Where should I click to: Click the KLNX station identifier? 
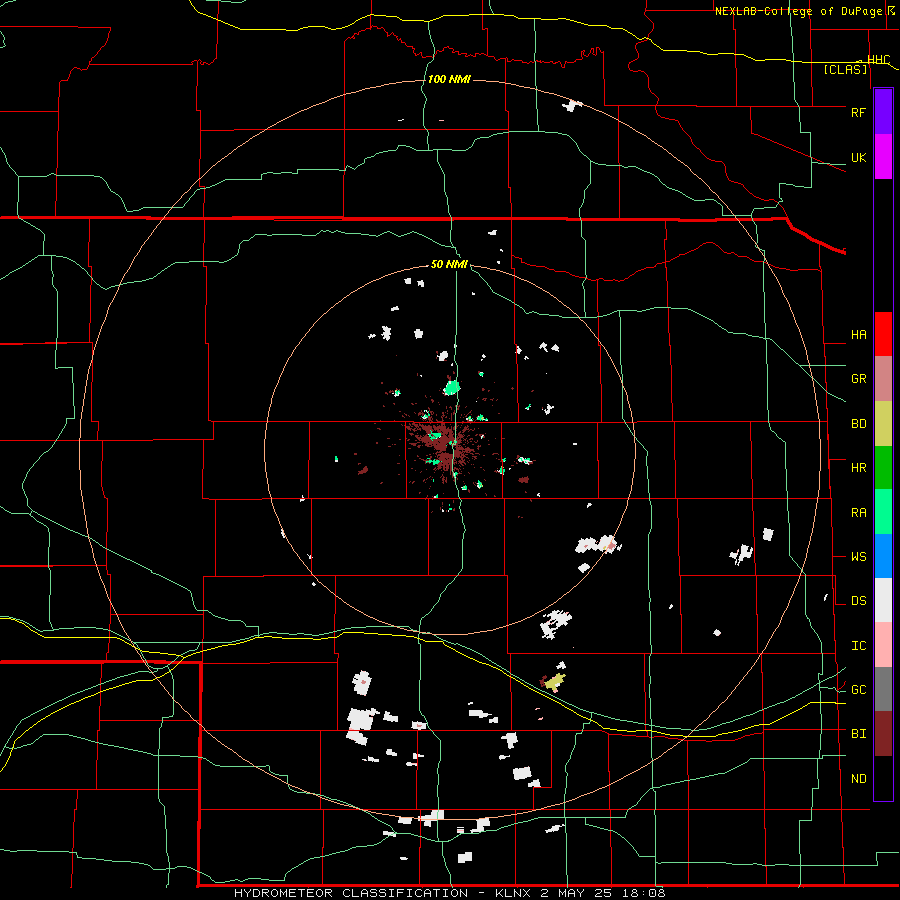(514, 893)
